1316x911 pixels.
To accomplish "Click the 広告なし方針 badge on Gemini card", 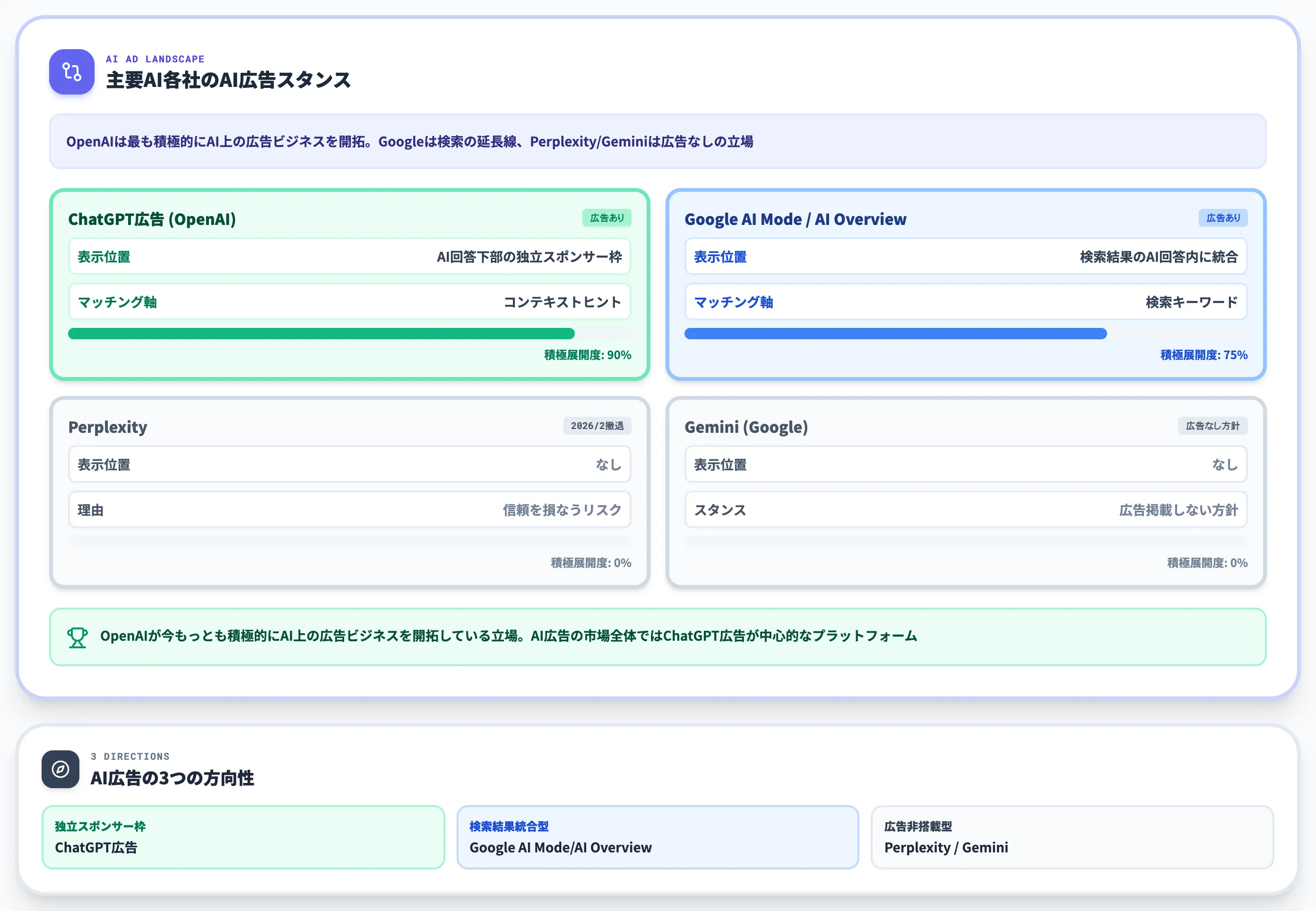I will click(1212, 426).
